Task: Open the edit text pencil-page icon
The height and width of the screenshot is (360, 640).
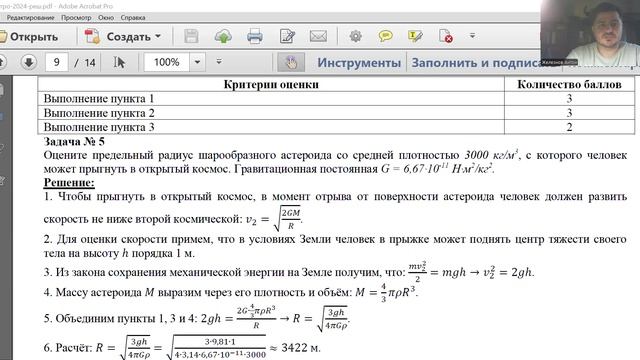Action: tap(287, 37)
